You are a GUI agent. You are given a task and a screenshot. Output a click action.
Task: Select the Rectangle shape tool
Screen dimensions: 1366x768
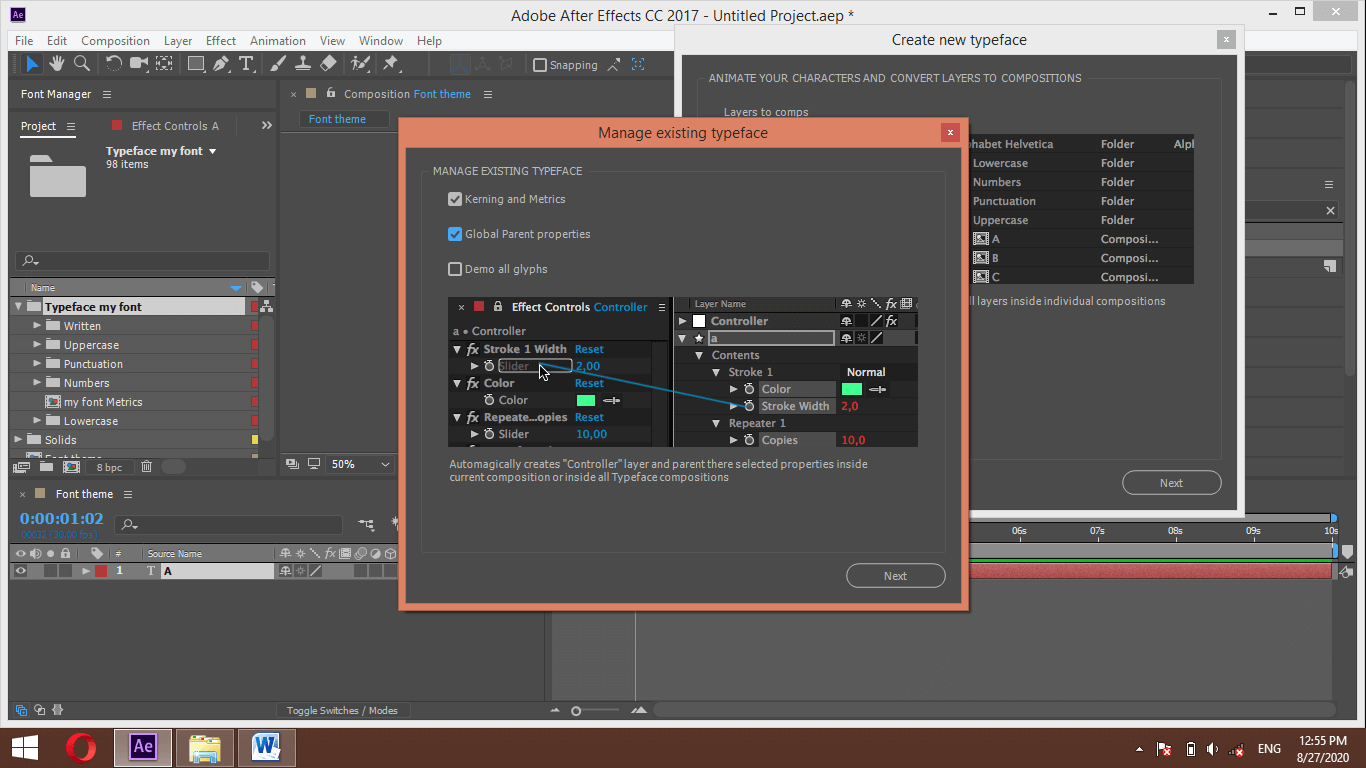196,64
